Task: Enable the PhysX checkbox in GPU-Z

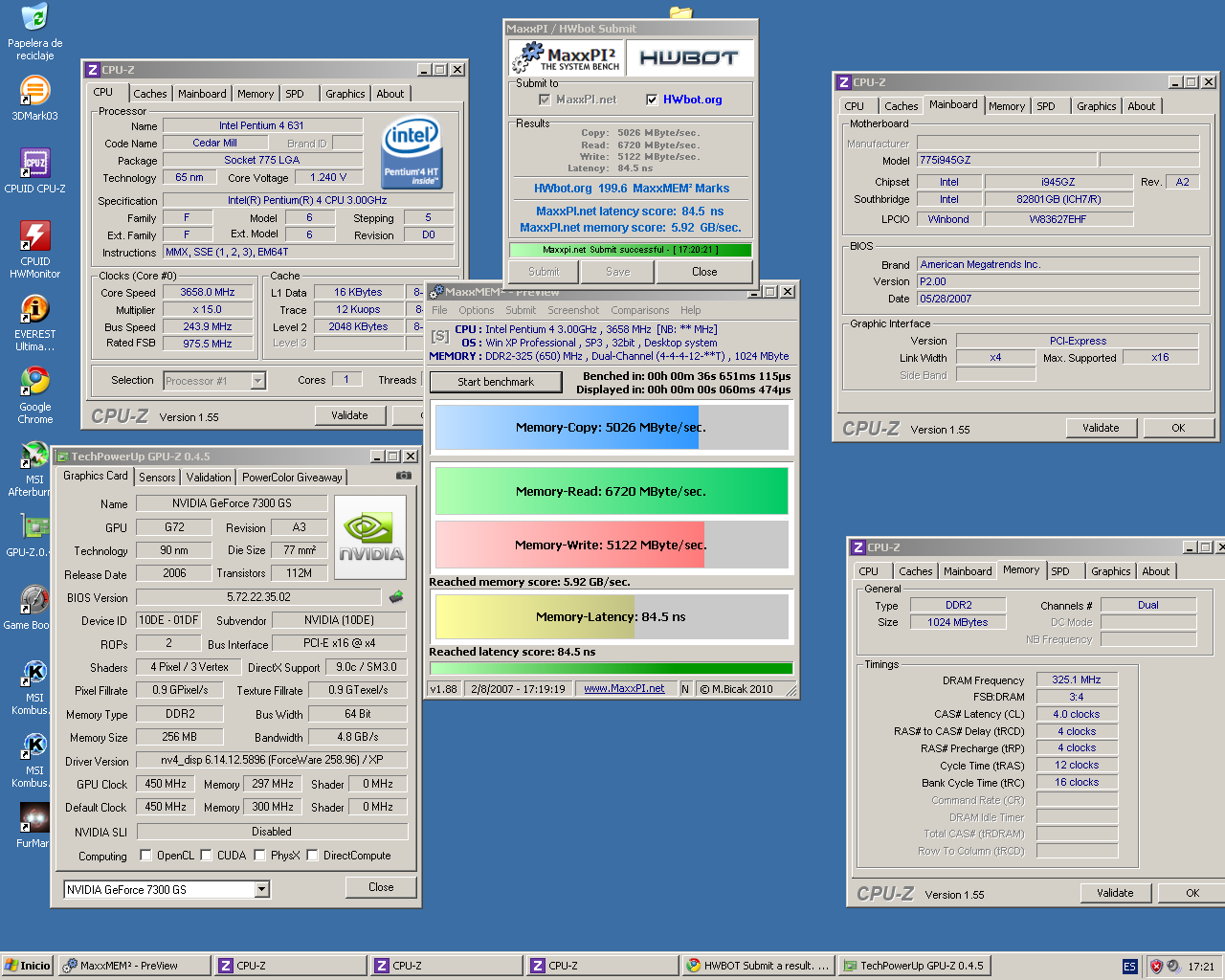Action: [x=259, y=856]
